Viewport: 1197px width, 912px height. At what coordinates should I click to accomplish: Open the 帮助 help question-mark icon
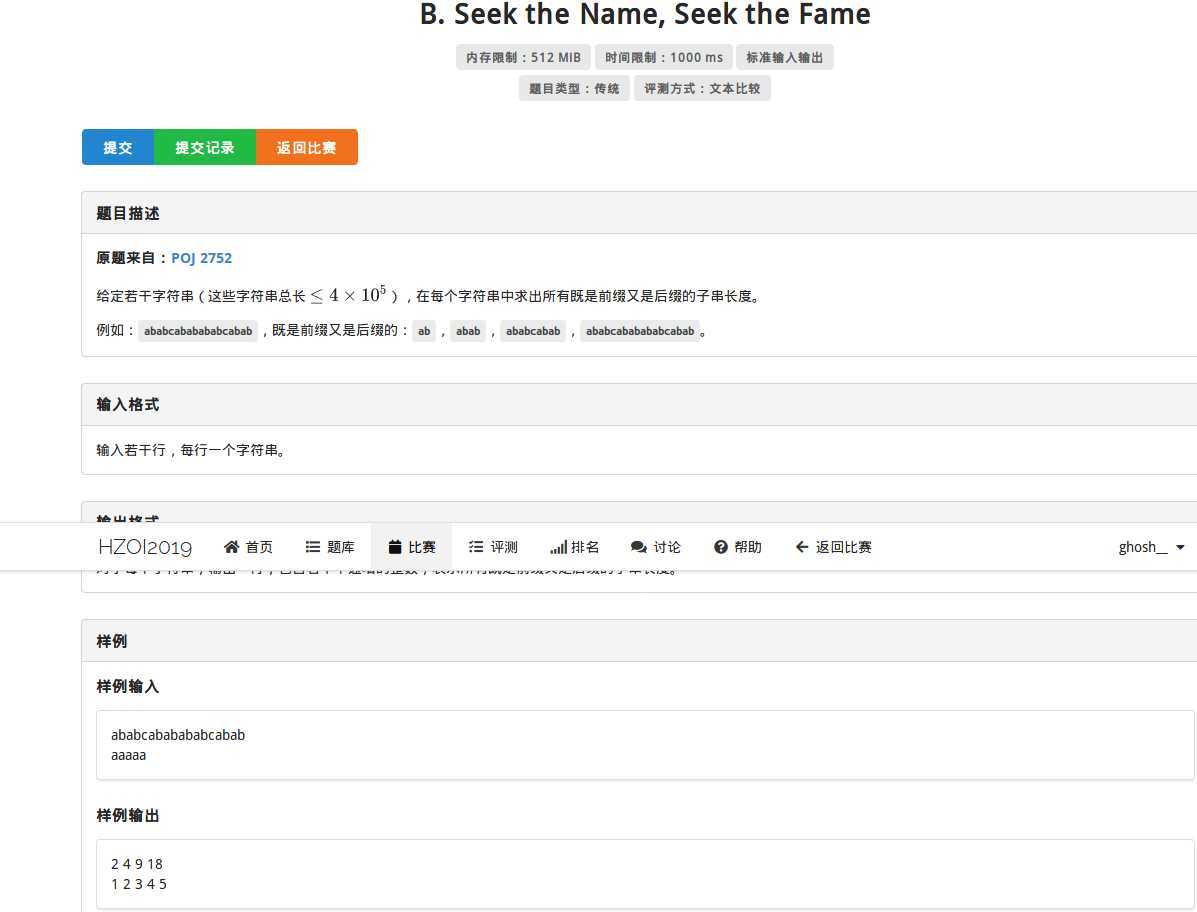click(720, 547)
